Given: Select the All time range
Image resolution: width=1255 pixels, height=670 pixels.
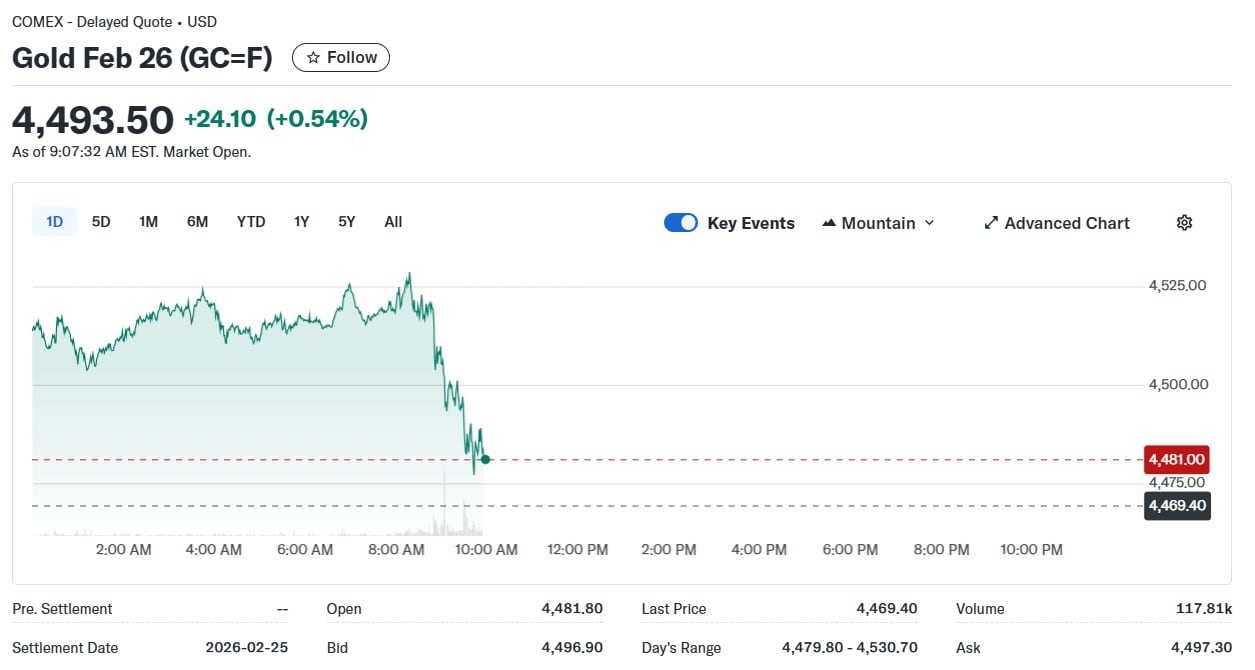Looking at the screenshot, I should point(393,222).
